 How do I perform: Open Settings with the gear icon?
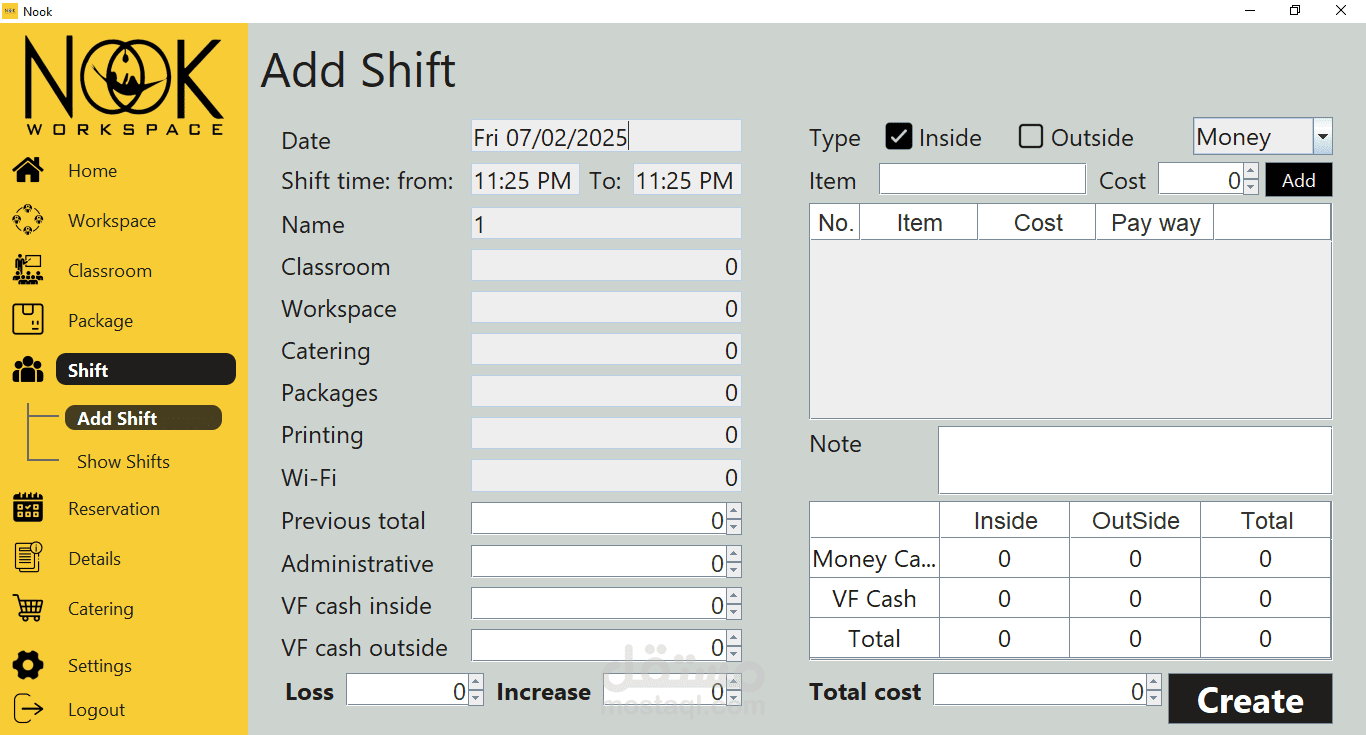pos(28,665)
